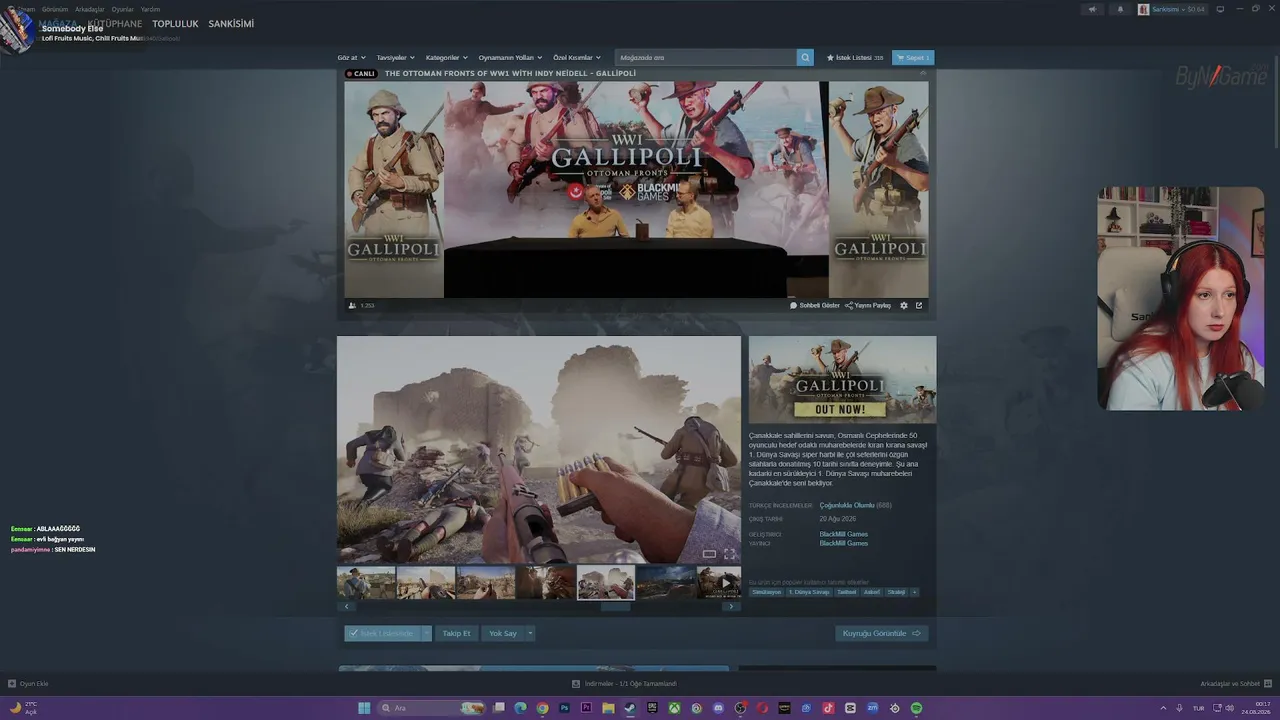Open Microsoft Edge from the taskbar
The image size is (1280, 720).
pyautogui.click(x=520, y=708)
